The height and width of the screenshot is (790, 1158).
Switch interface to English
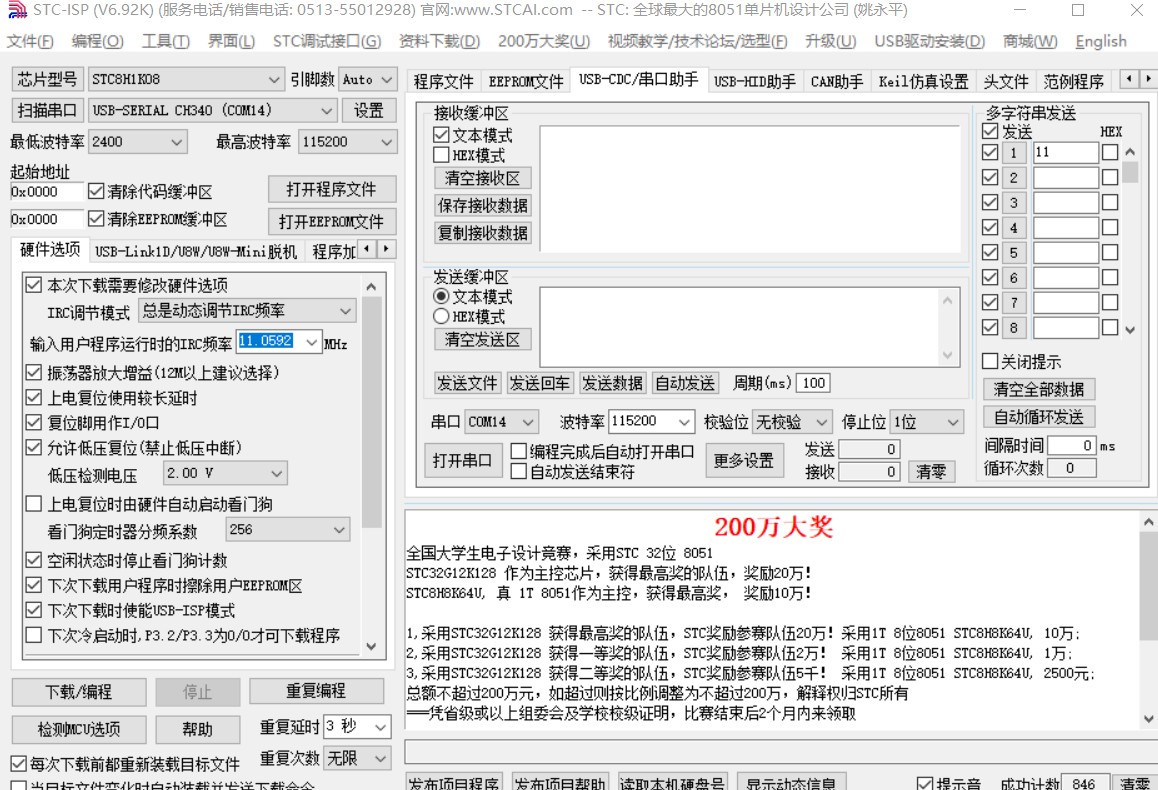(1100, 41)
